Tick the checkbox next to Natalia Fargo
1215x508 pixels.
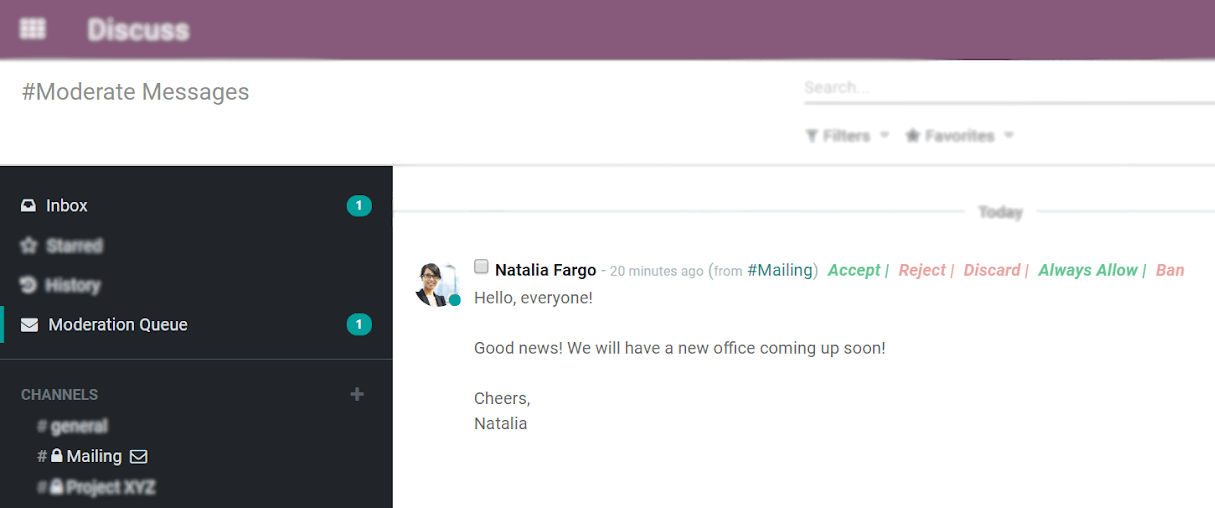[481, 267]
